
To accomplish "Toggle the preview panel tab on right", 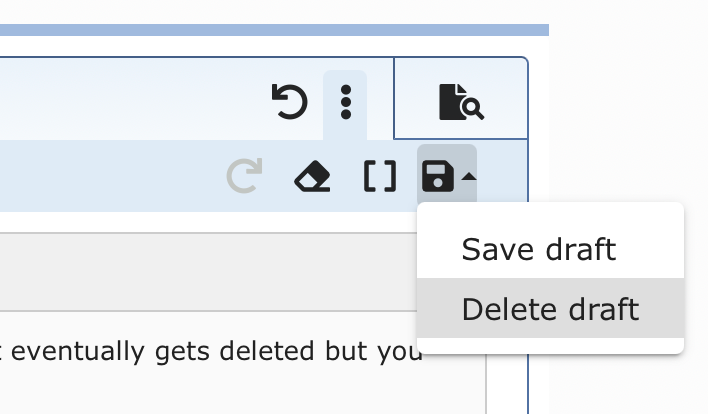I will click(461, 98).
